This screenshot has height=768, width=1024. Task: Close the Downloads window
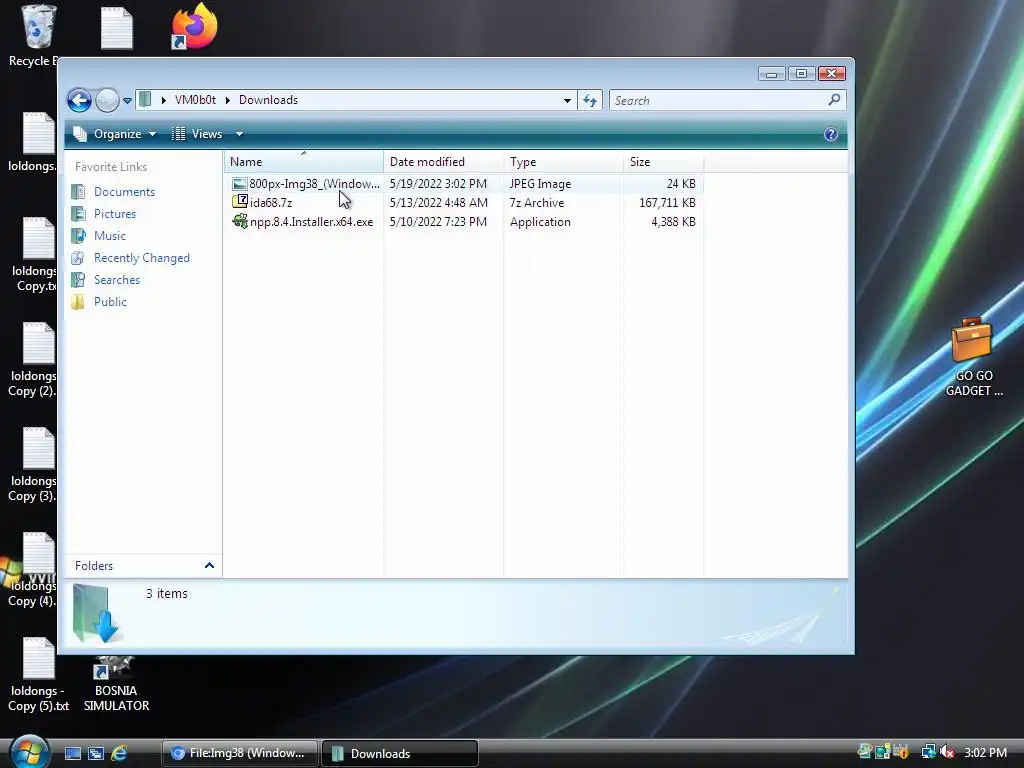pos(831,74)
